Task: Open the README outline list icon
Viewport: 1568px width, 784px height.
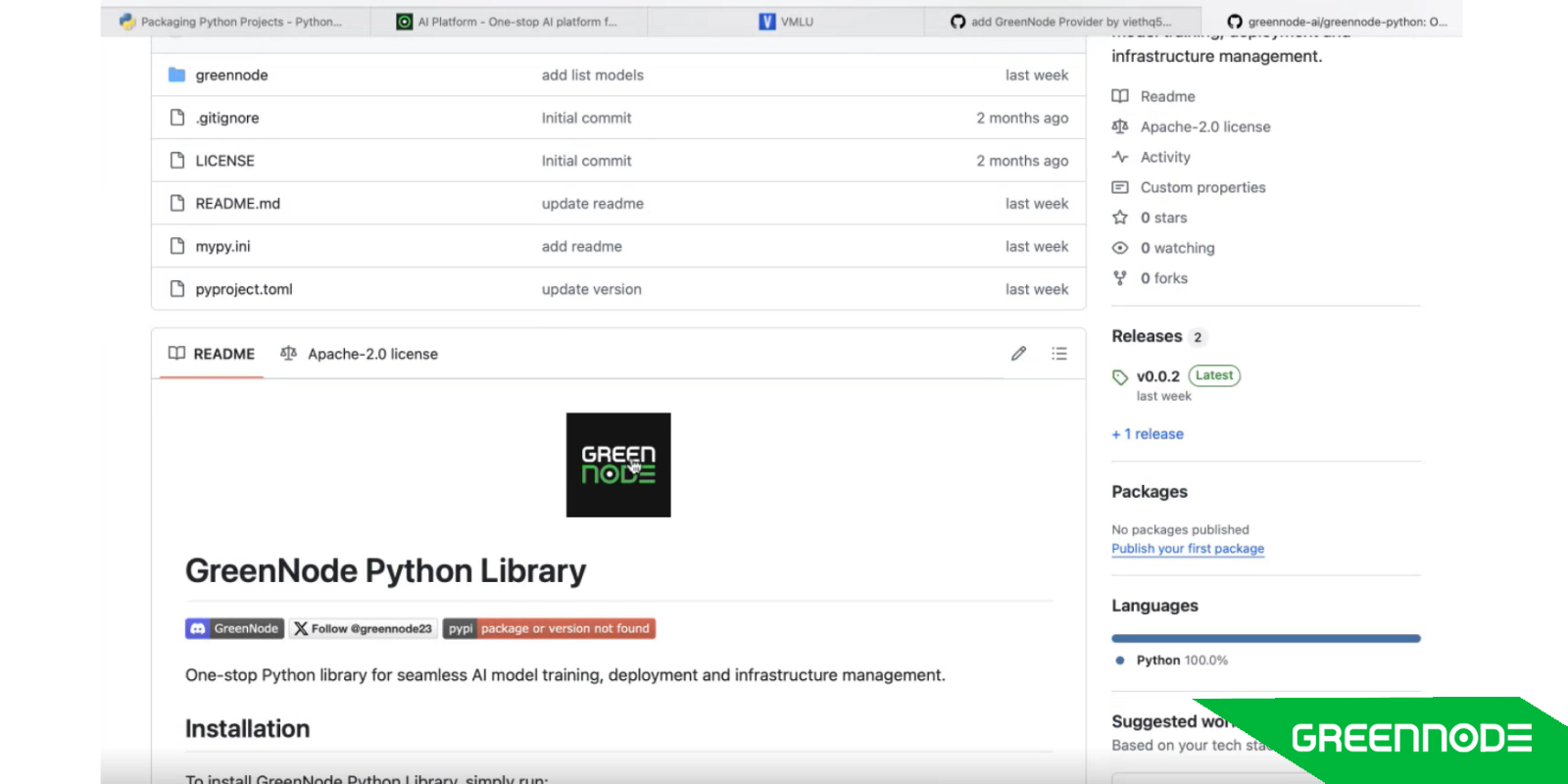Action: (1059, 353)
